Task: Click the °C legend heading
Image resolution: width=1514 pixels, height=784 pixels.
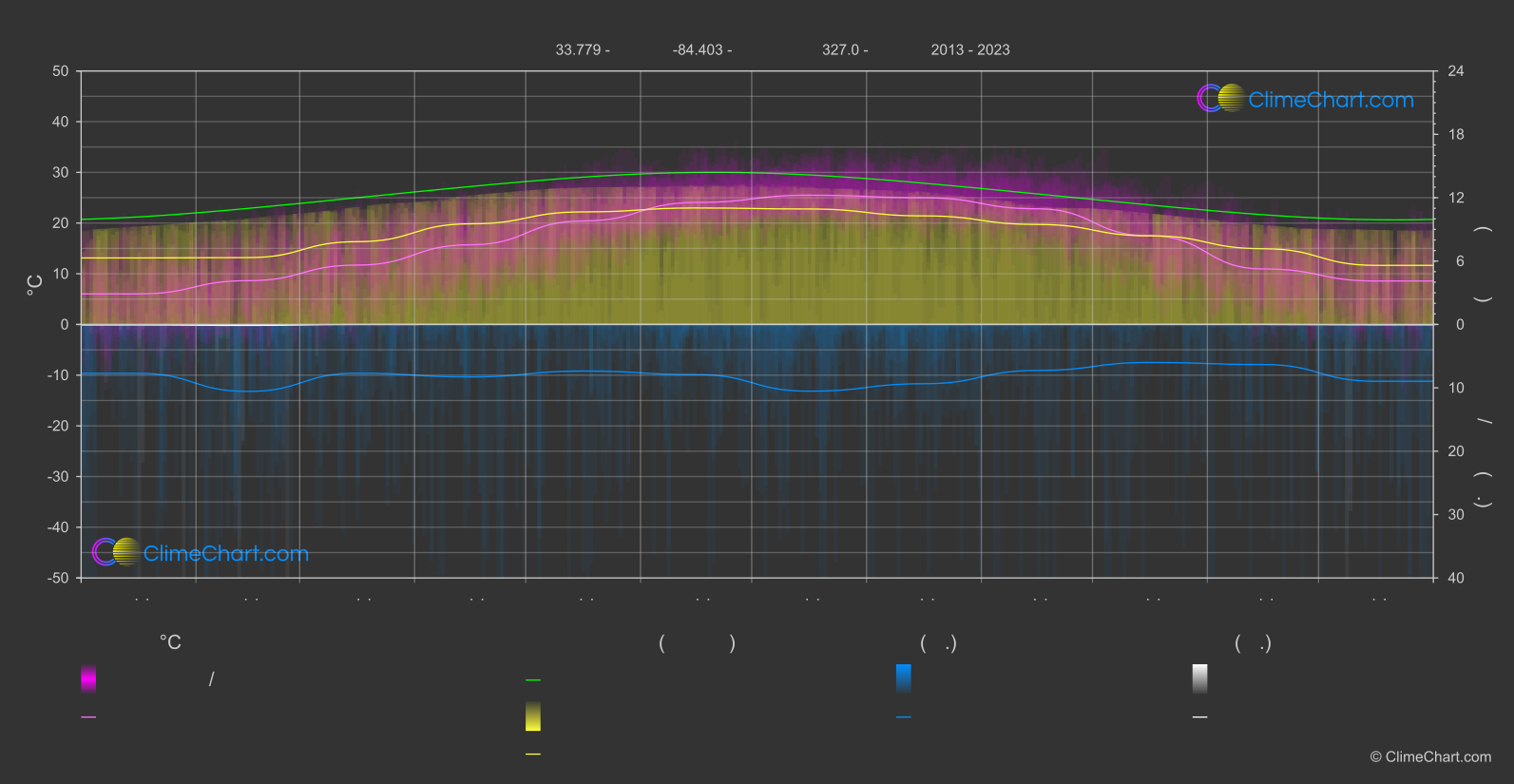Action: pyautogui.click(x=170, y=643)
